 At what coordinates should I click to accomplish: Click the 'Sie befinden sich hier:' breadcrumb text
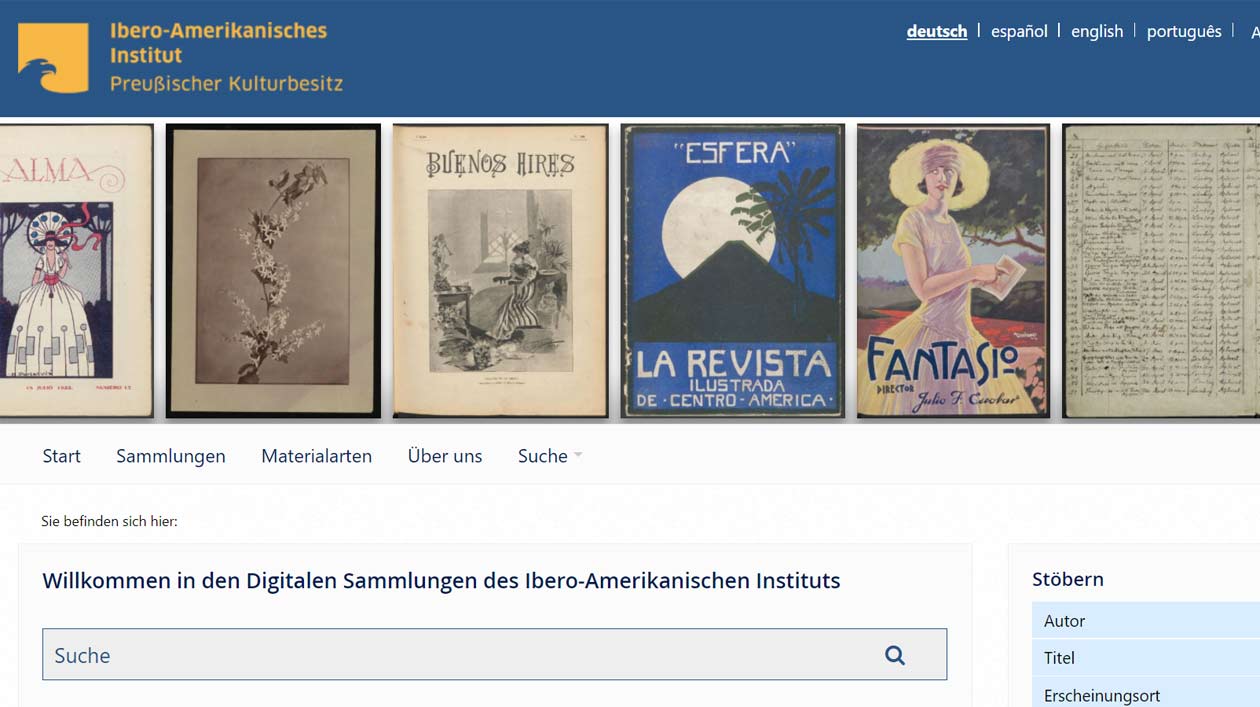click(x=109, y=521)
